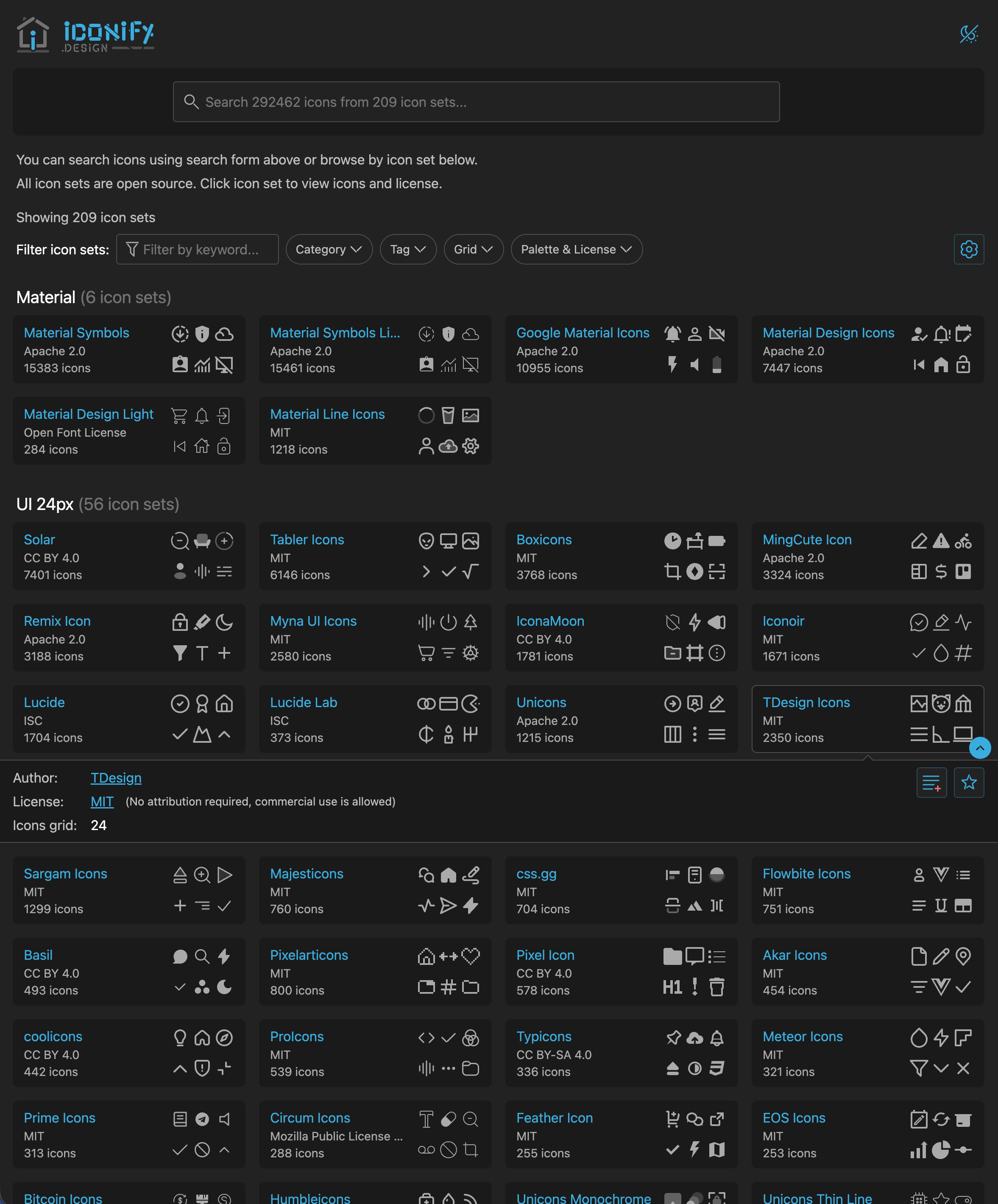
Task: Open the settings gear icon
Action: pyautogui.click(x=969, y=249)
